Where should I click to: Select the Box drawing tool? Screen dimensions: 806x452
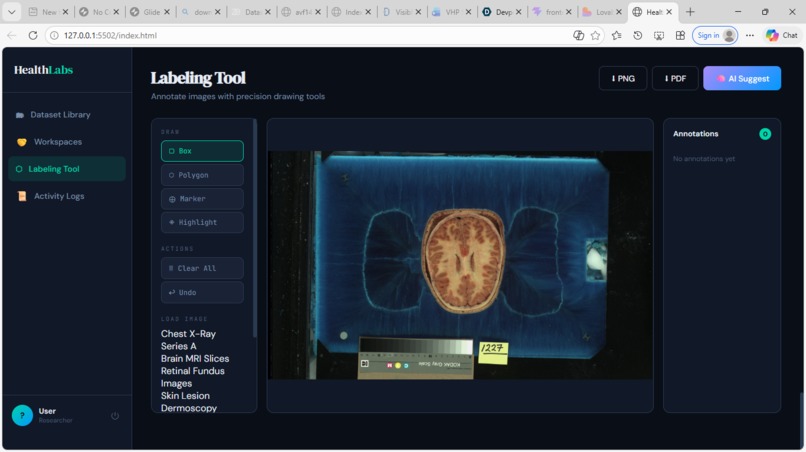(202, 151)
